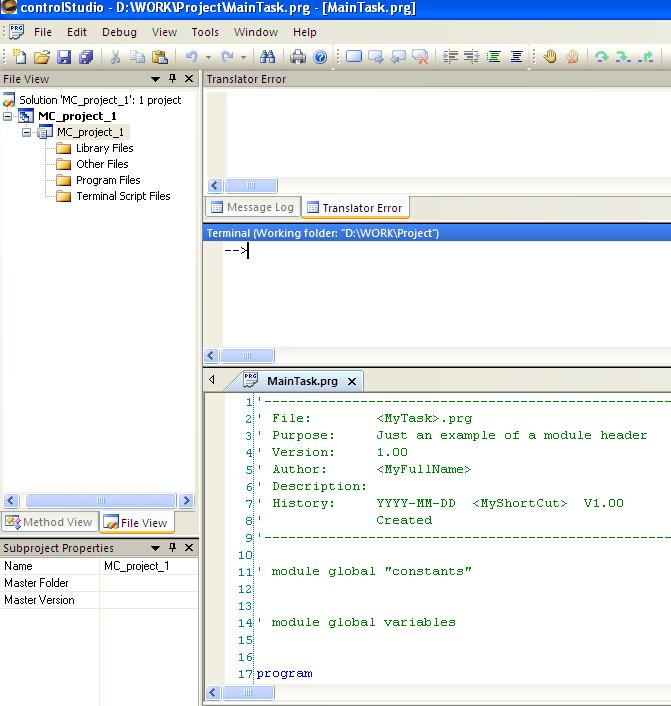Click the Find binoculars icon
The image size is (671, 706).
tap(267, 57)
